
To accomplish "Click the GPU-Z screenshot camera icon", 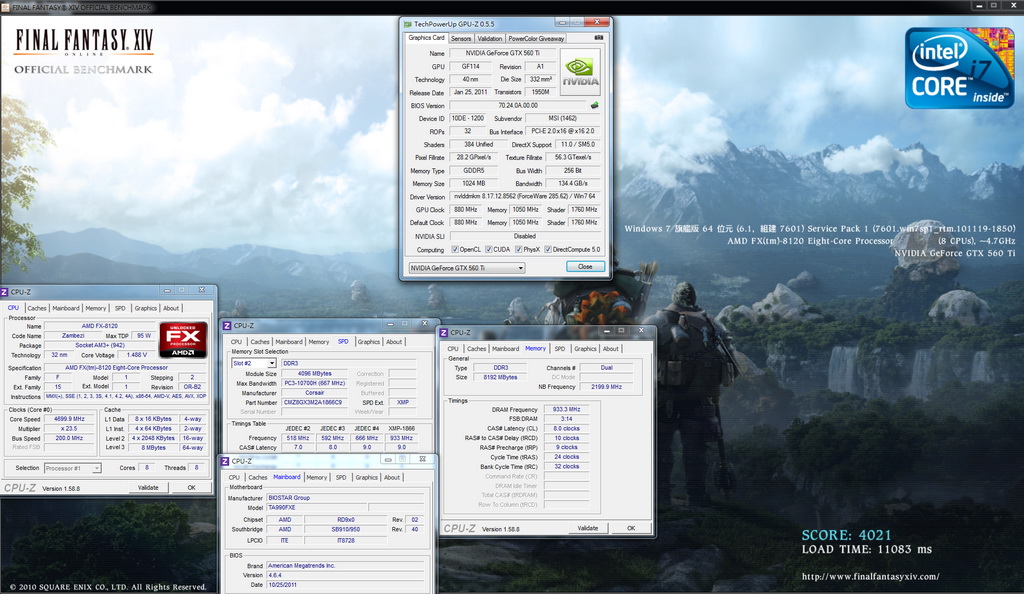I will (x=599, y=38).
